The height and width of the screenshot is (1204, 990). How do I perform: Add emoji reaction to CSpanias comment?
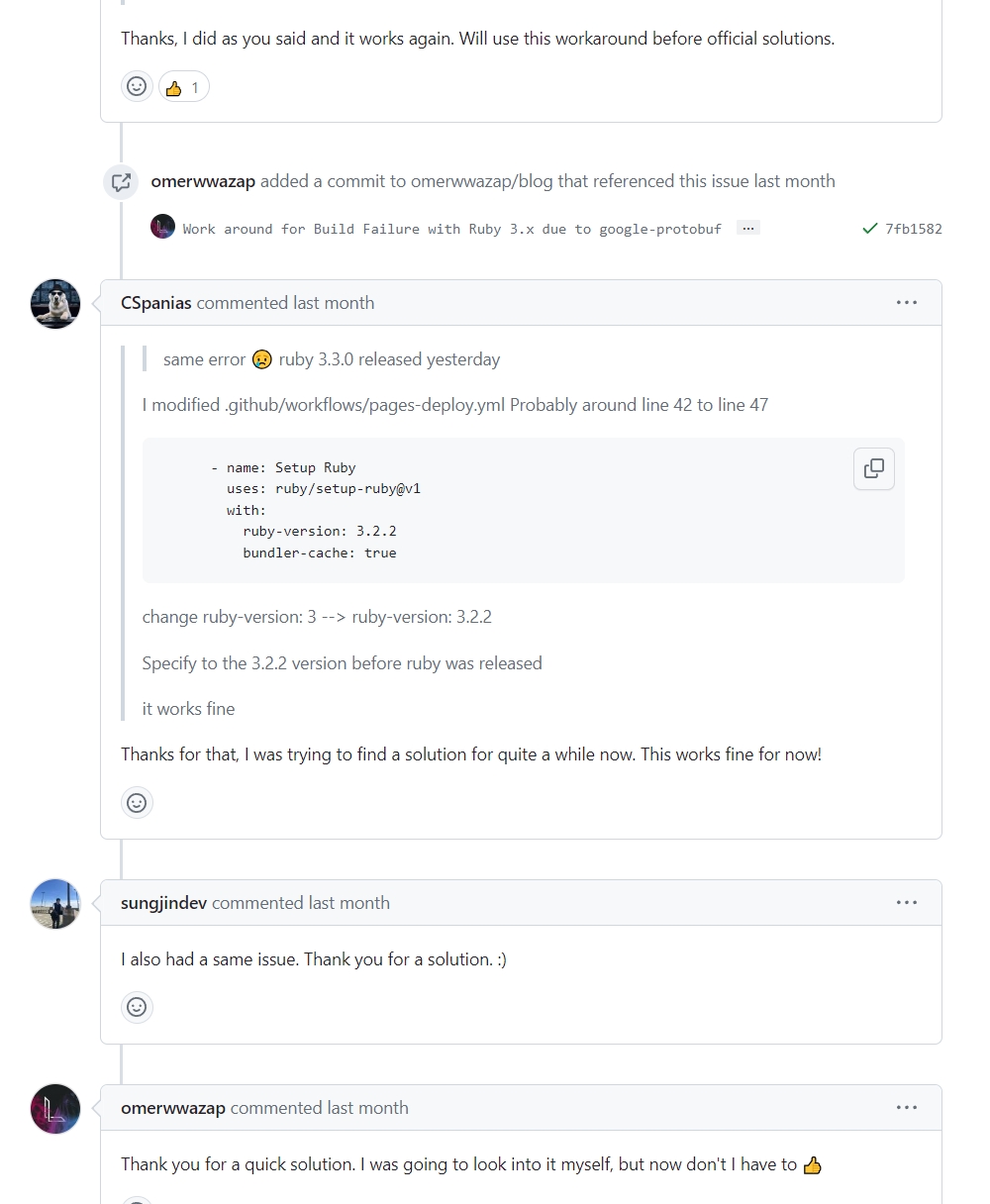(137, 803)
